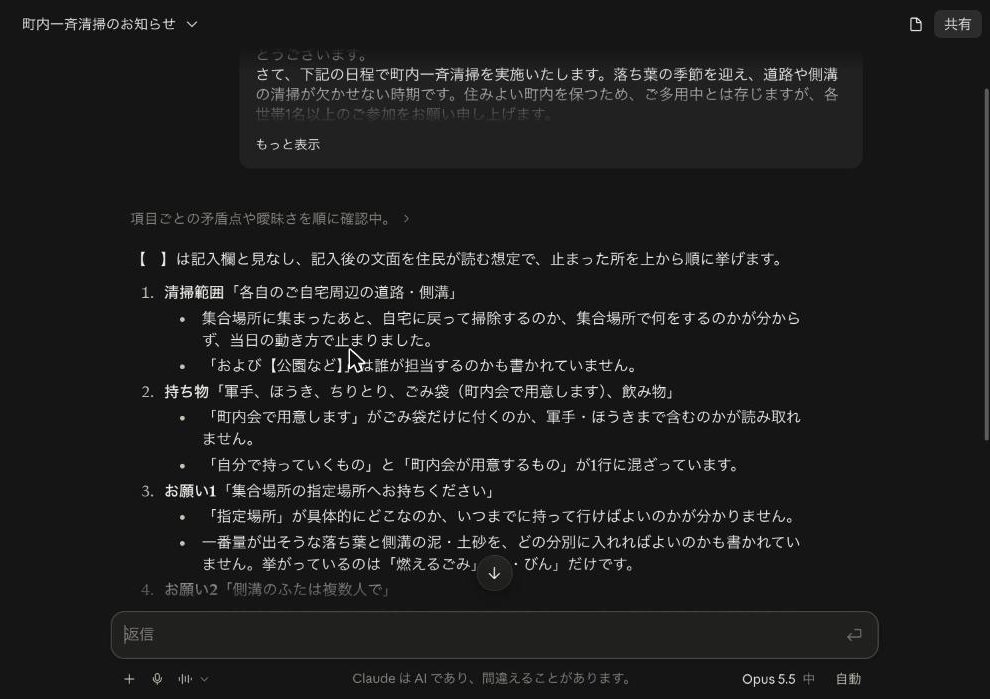Click the disclaimer Claude は AI であり、間違えることがあります。

494,679
